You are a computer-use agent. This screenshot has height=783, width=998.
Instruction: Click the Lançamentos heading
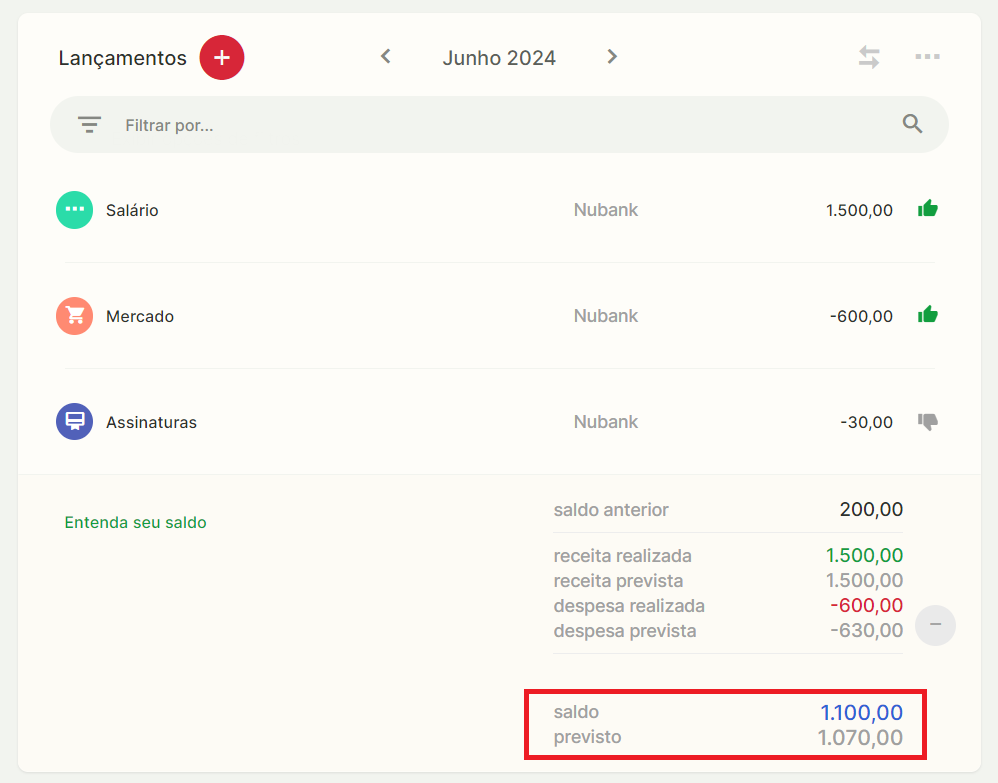coord(122,58)
